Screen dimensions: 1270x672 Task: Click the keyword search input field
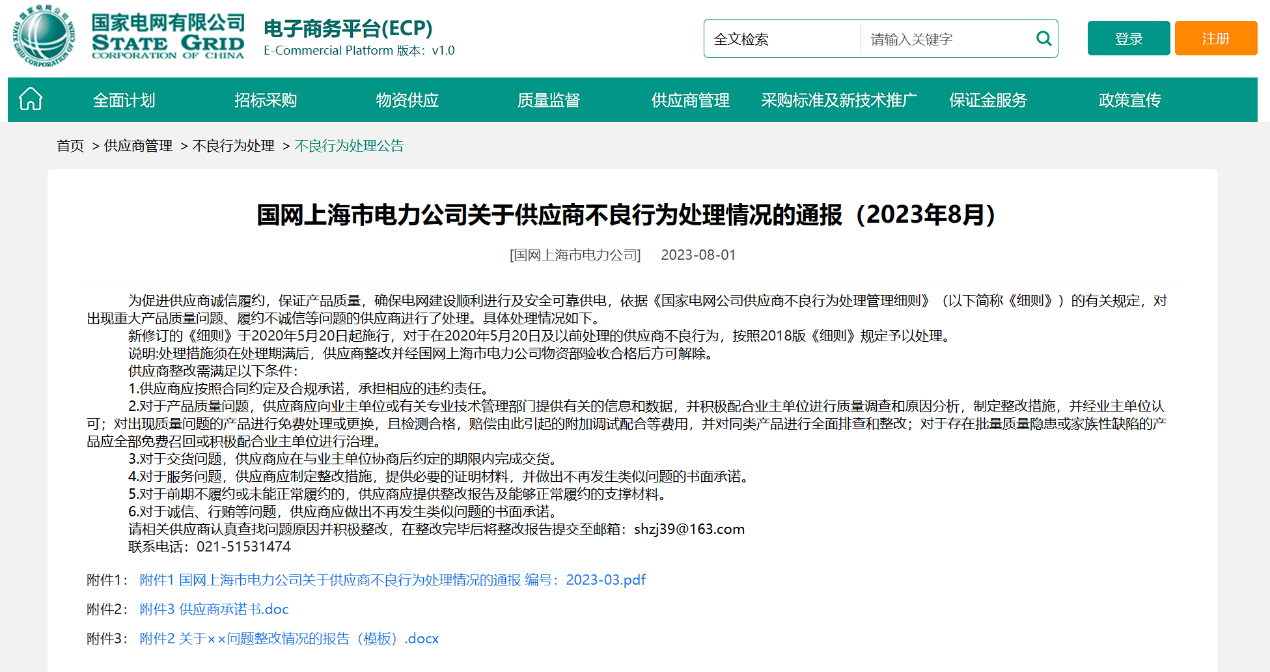[x=945, y=39]
